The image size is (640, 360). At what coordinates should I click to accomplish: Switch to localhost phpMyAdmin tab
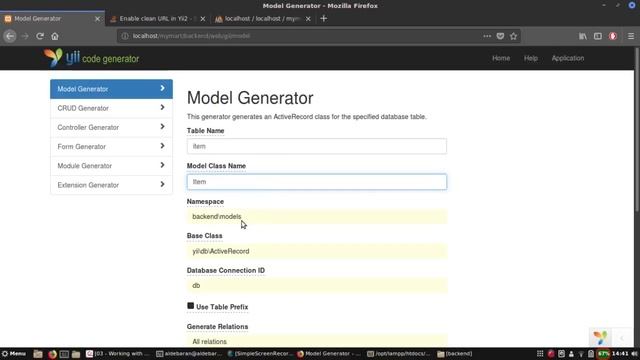(x=262, y=19)
